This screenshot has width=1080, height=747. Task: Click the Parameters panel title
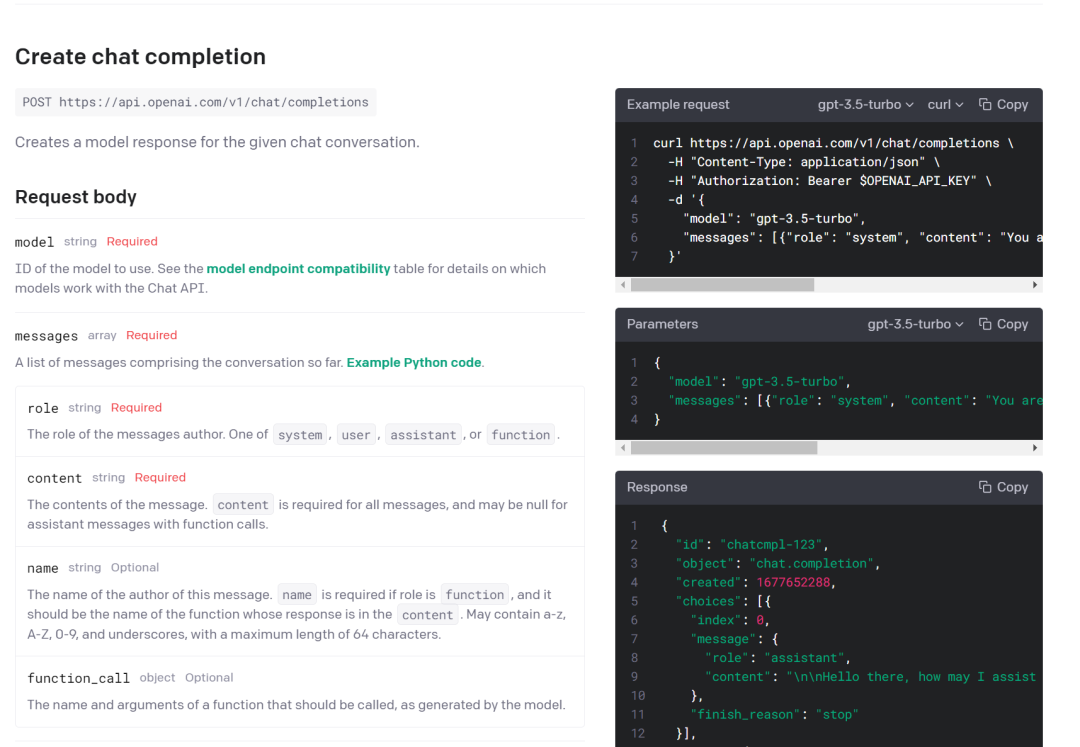(662, 324)
